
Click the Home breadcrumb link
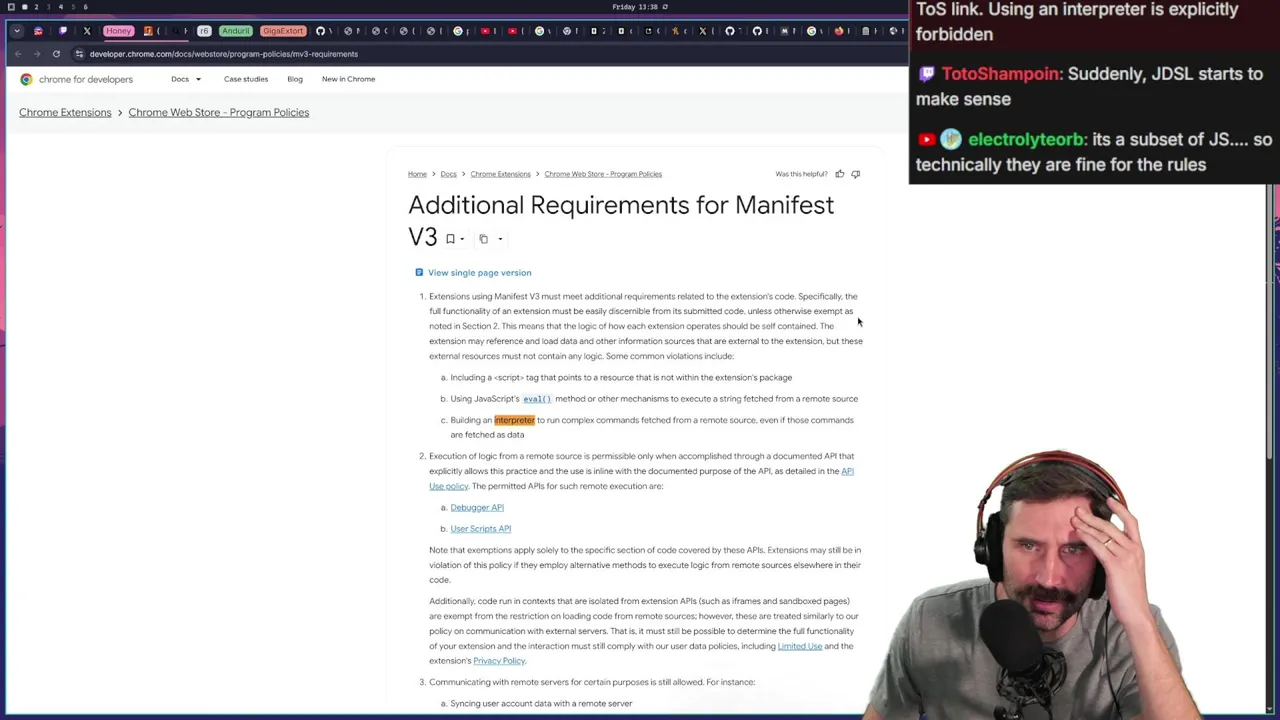(417, 174)
